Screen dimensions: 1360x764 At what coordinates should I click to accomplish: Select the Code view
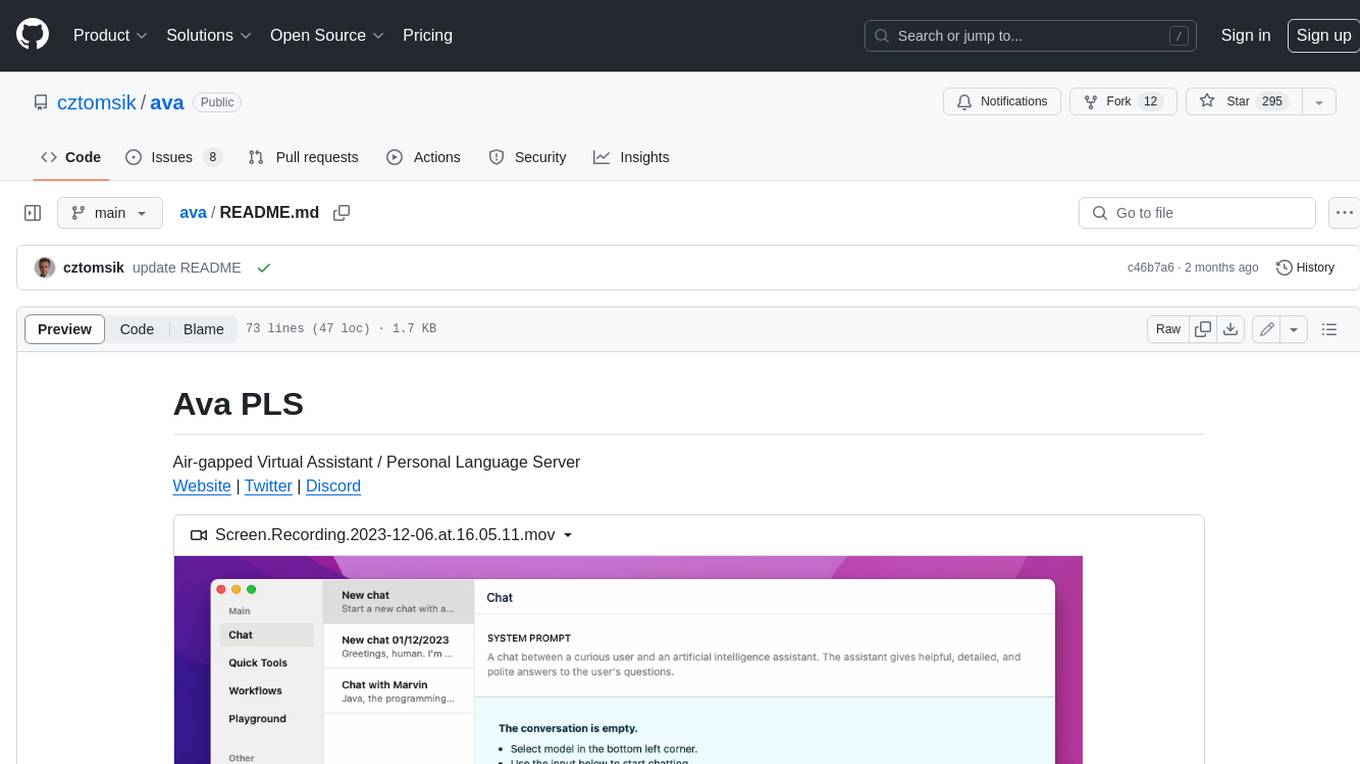(x=137, y=329)
